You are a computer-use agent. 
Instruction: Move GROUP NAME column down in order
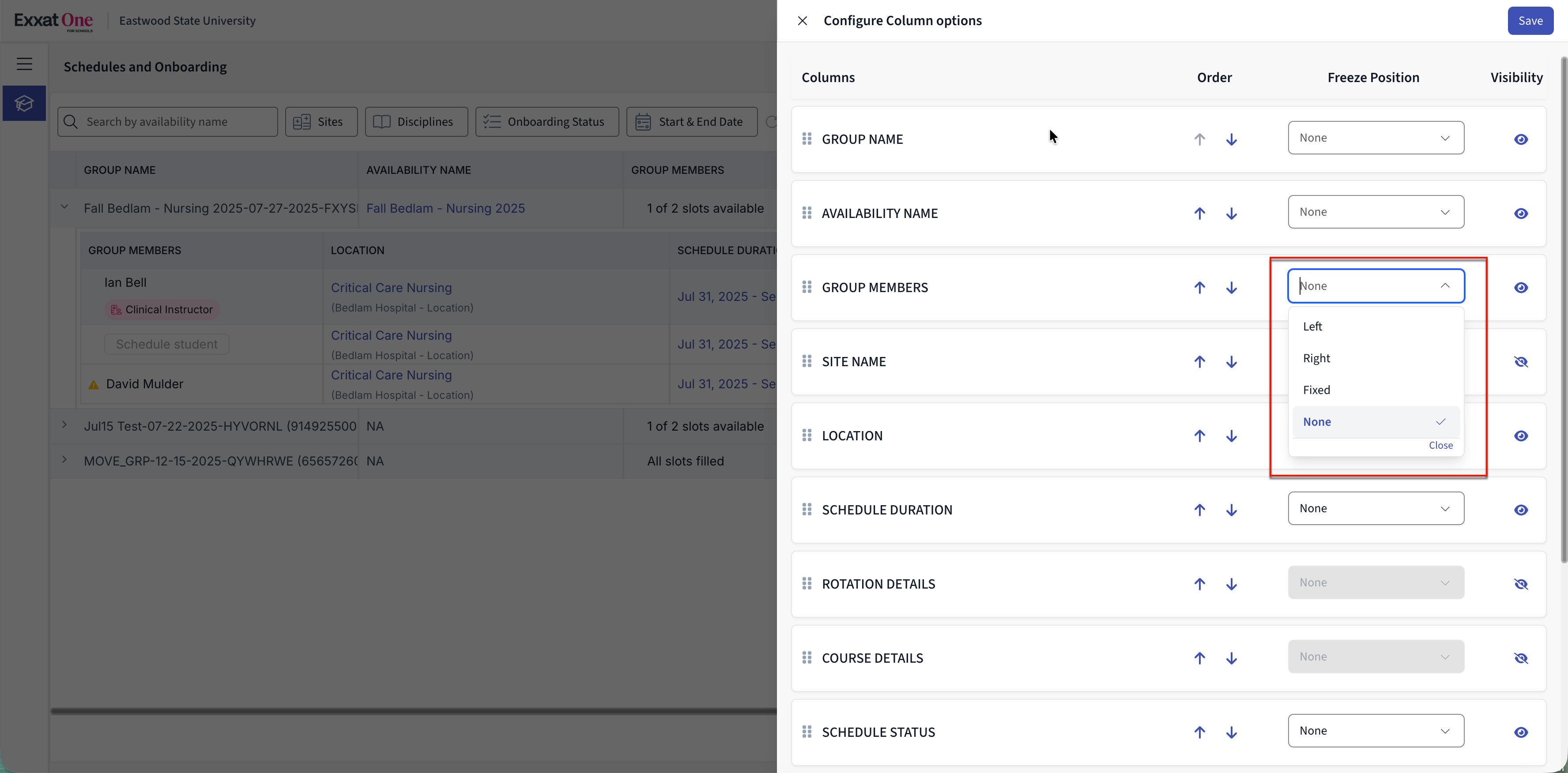(x=1231, y=139)
